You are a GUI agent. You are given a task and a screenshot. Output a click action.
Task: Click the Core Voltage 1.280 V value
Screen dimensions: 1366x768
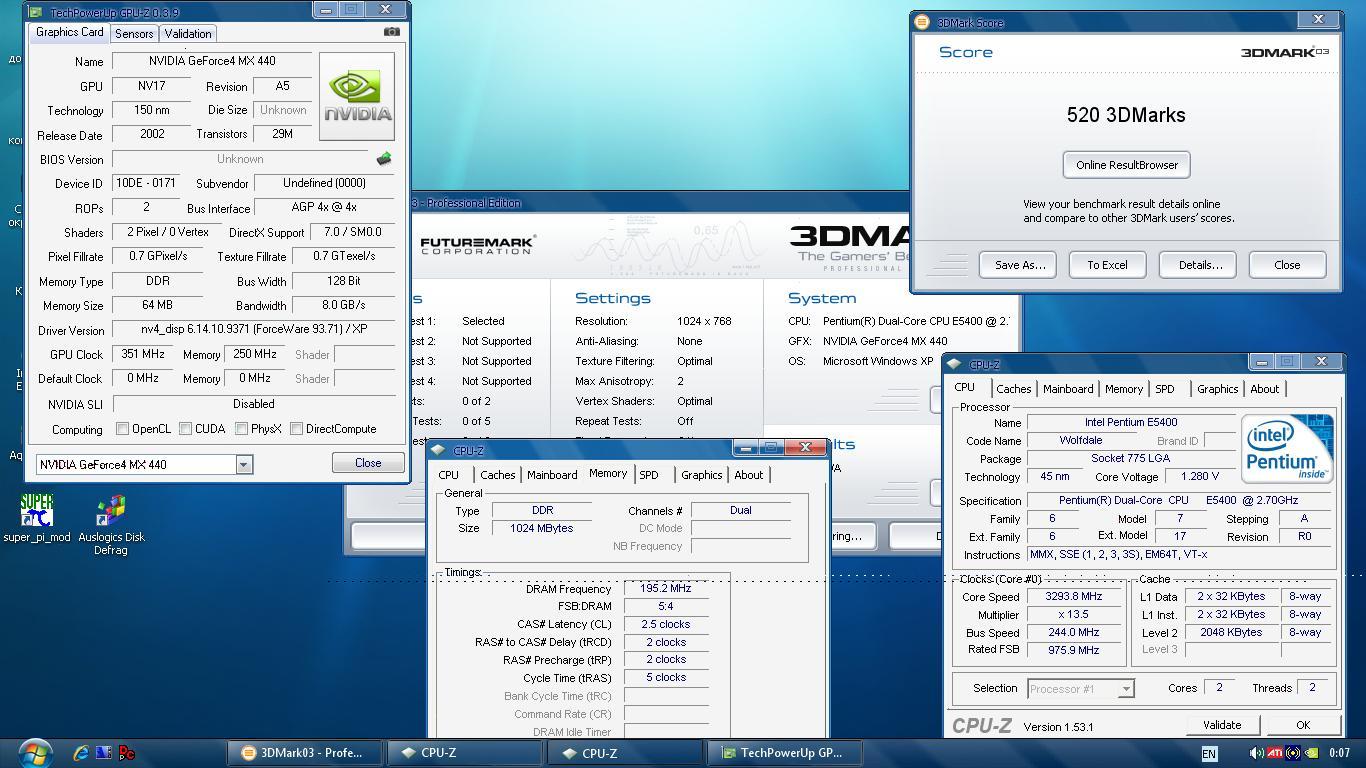pos(1199,477)
